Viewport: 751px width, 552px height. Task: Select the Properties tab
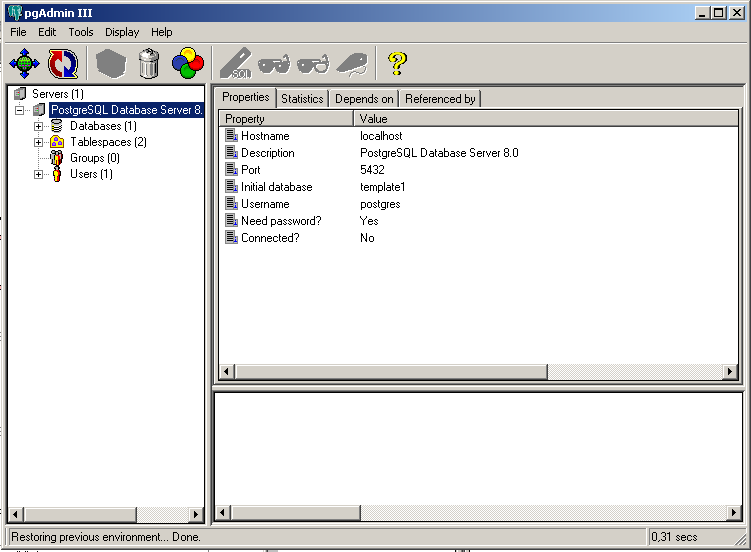pyautogui.click(x=246, y=97)
